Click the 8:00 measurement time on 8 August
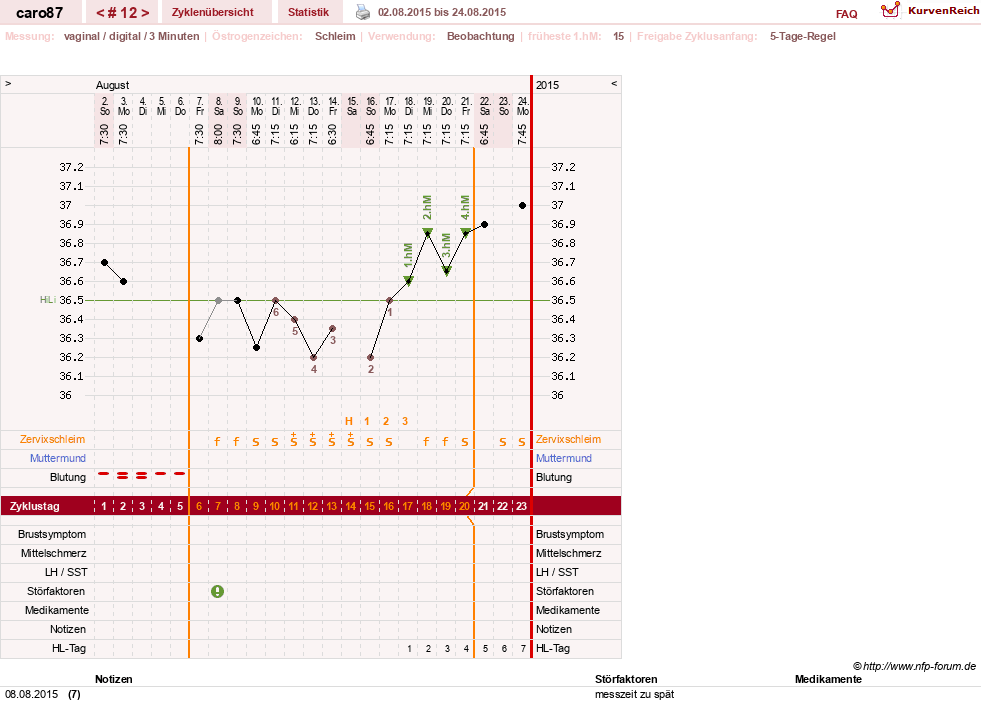 point(218,134)
